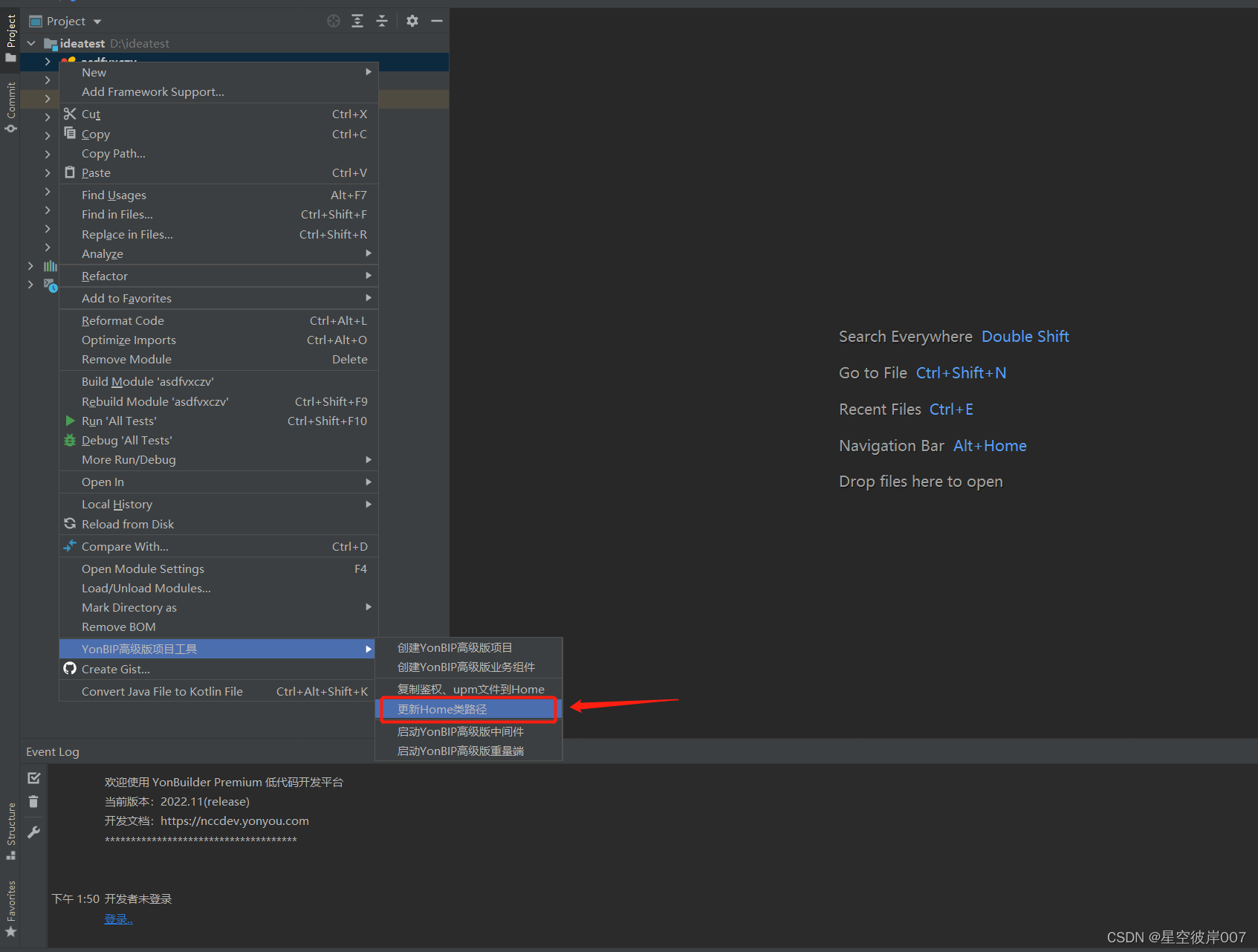This screenshot has width=1258, height=952.
Task: Click the External Libraries bar-chart icon
Action: [x=50, y=266]
